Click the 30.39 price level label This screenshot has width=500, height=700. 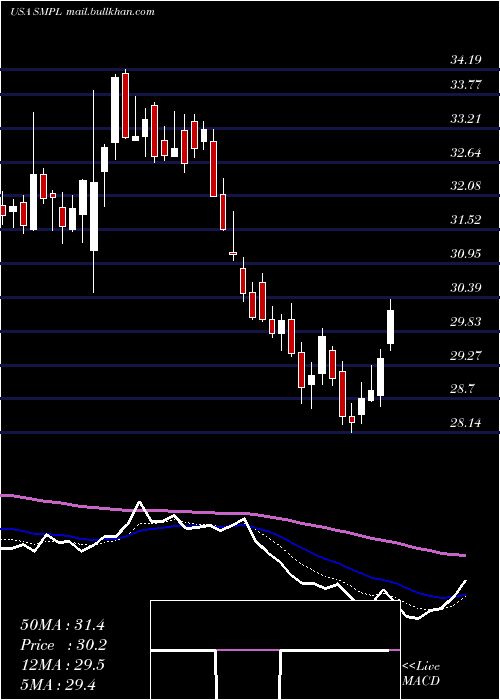click(x=466, y=288)
